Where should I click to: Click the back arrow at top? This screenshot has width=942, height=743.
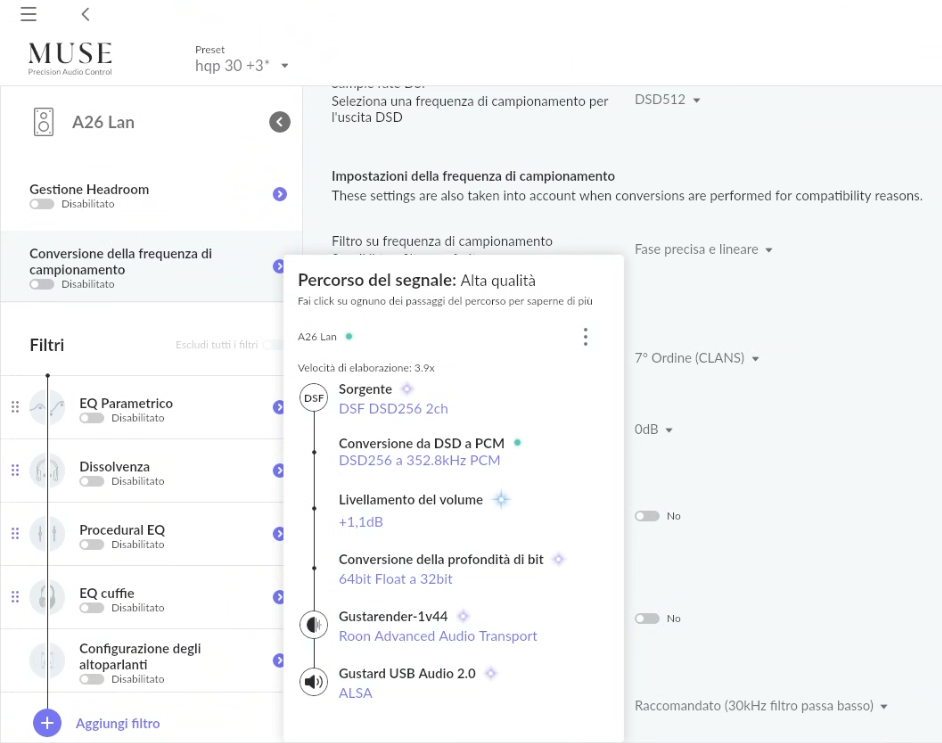86,14
